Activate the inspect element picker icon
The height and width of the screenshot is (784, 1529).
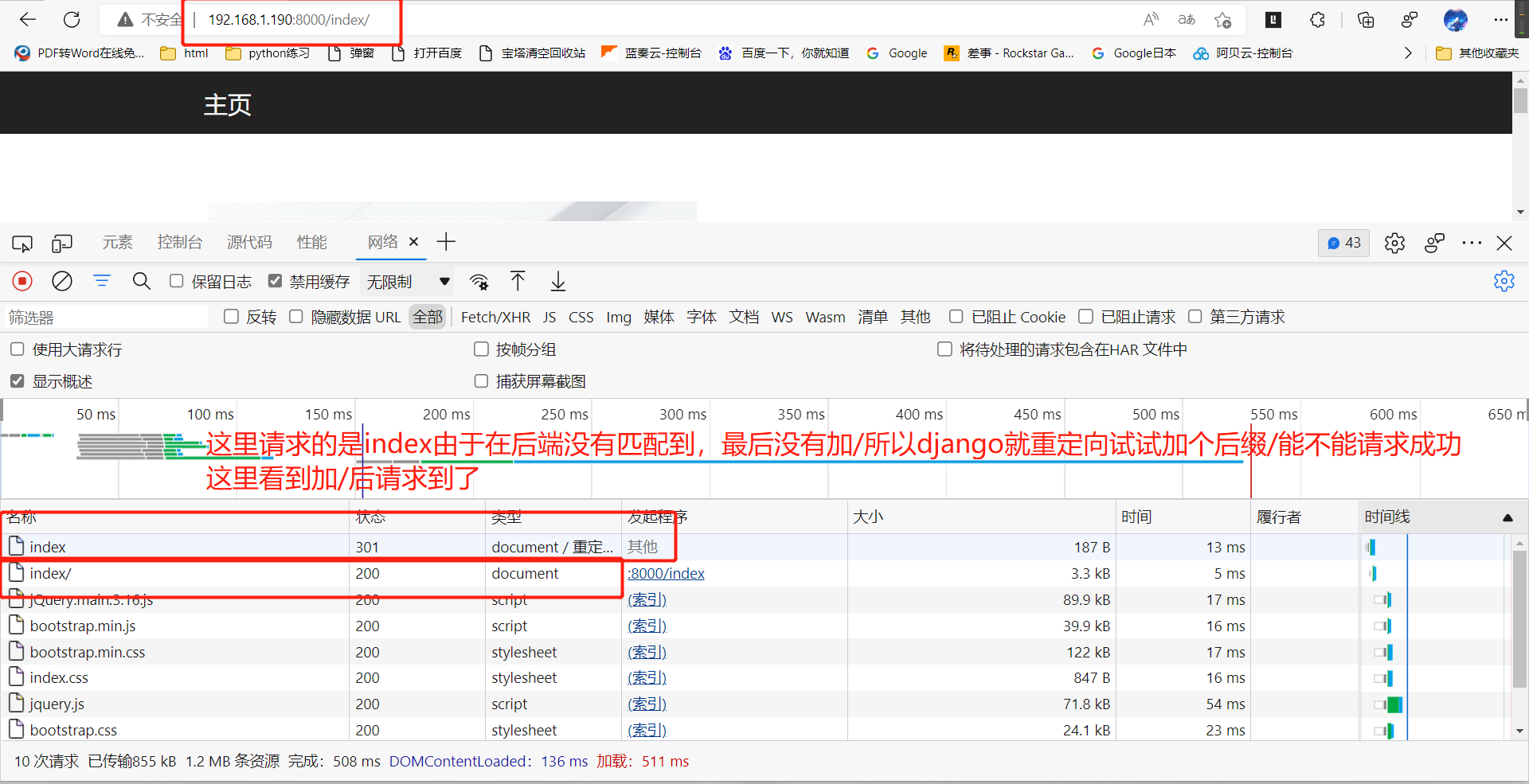[x=22, y=243]
